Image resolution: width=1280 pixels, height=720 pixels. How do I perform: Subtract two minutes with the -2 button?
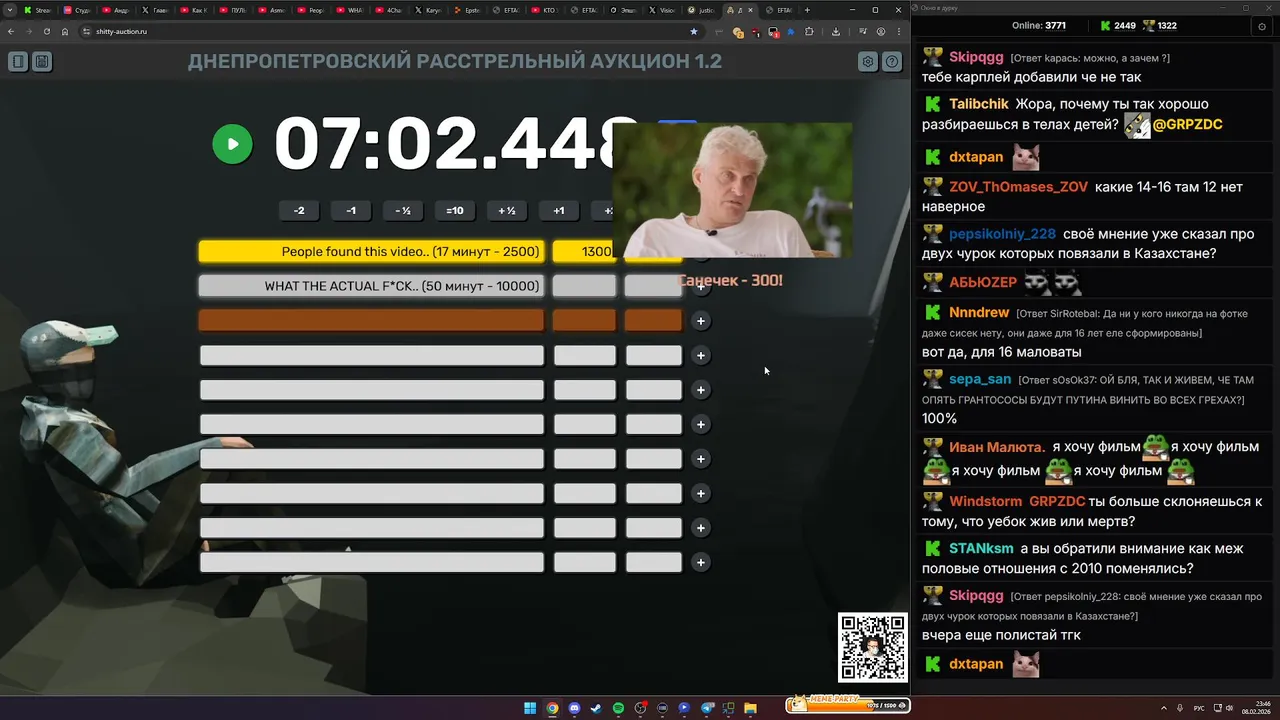(x=299, y=210)
